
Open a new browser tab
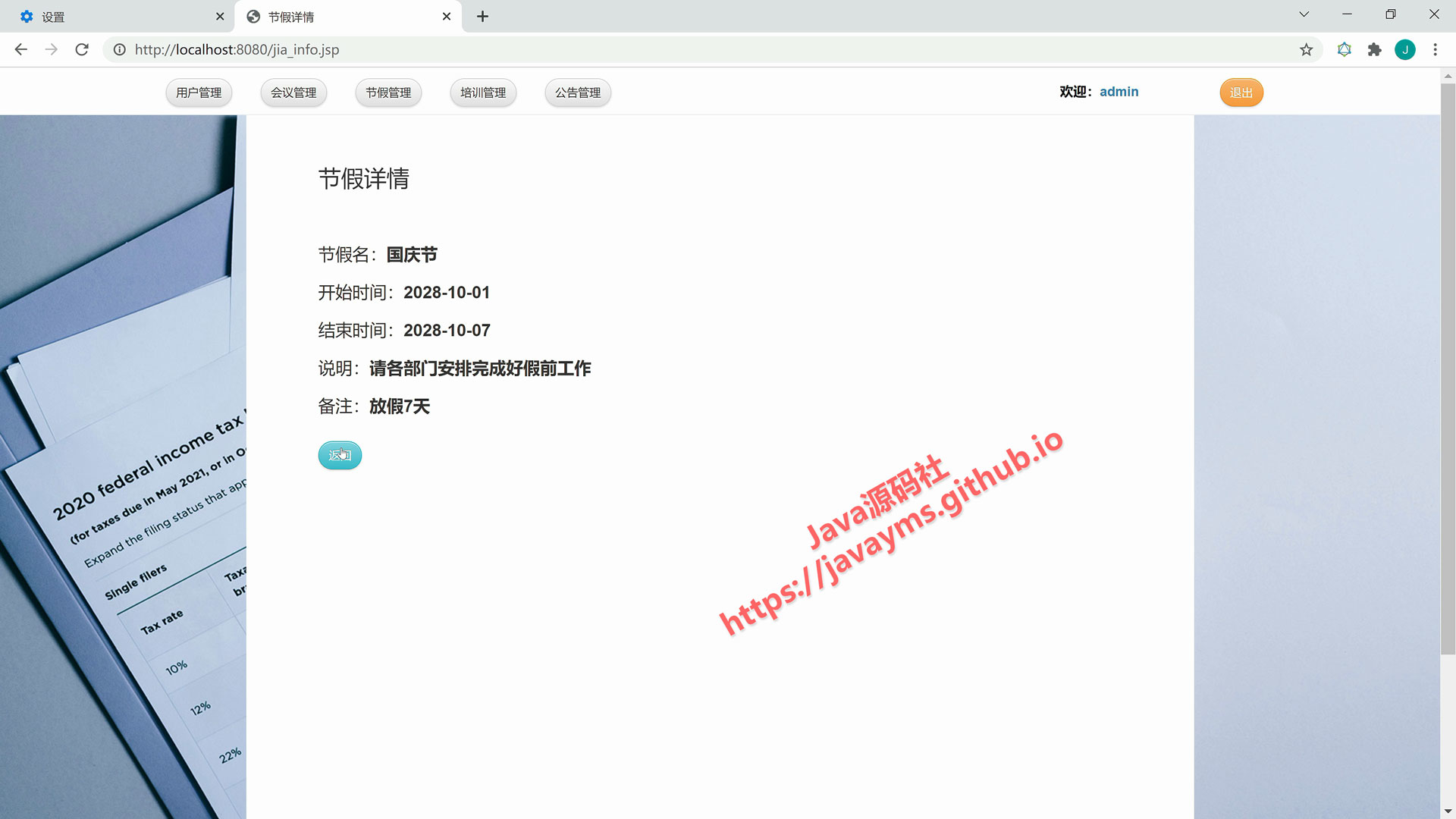482,16
